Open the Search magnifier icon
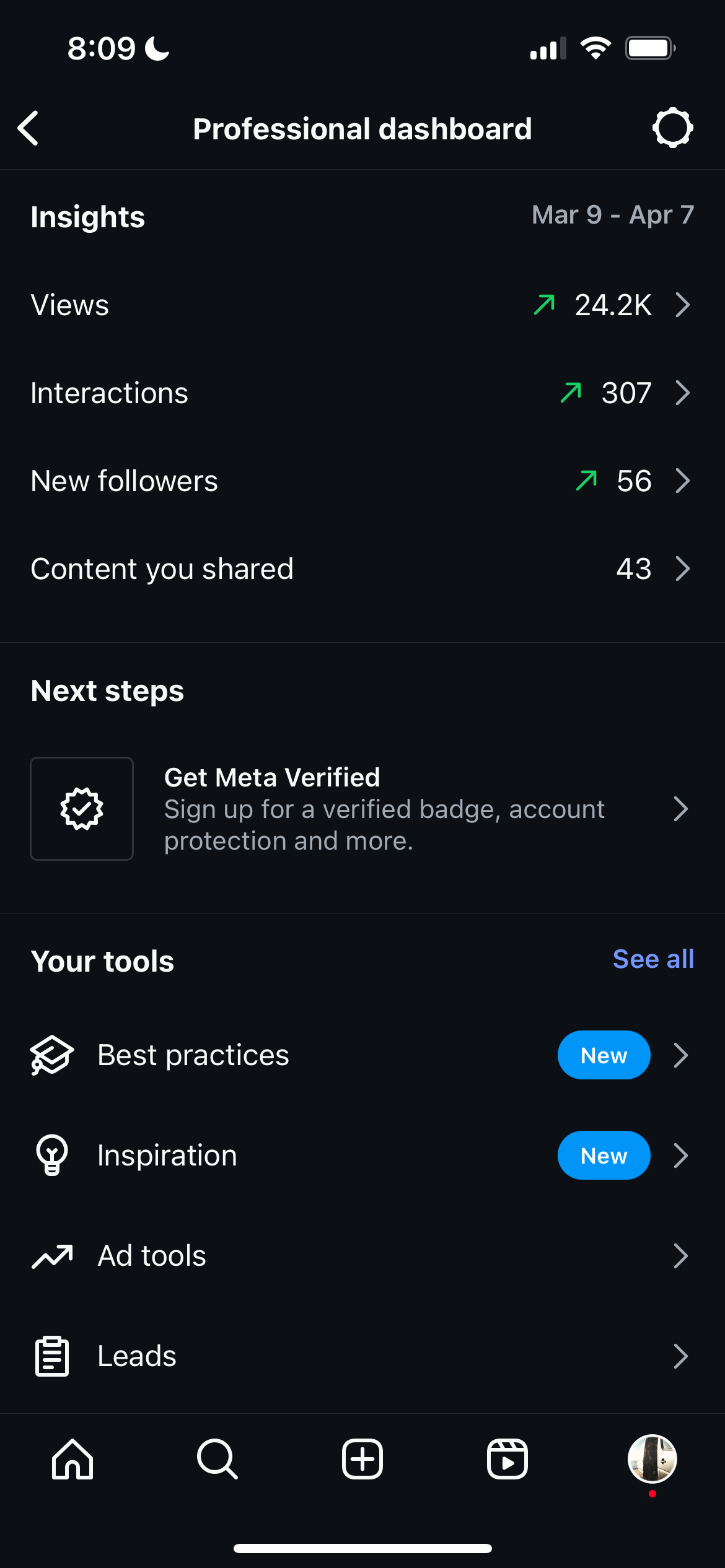The image size is (725, 1568). point(217,1459)
